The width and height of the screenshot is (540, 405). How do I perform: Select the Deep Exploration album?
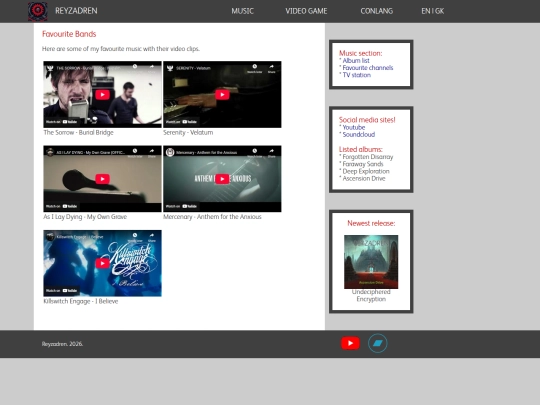(x=366, y=172)
